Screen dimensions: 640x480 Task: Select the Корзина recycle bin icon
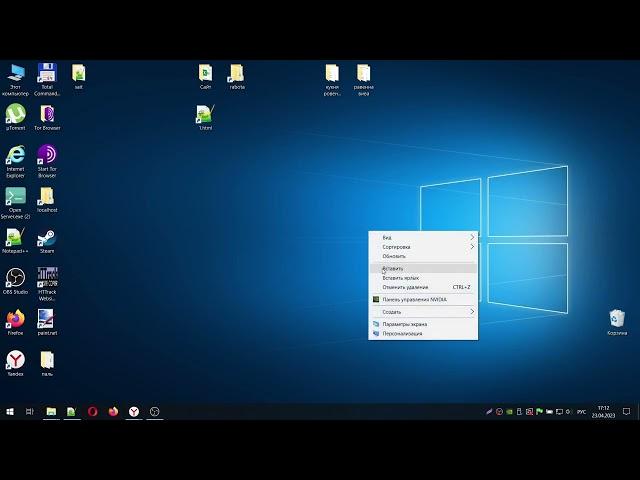tap(617, 322)
